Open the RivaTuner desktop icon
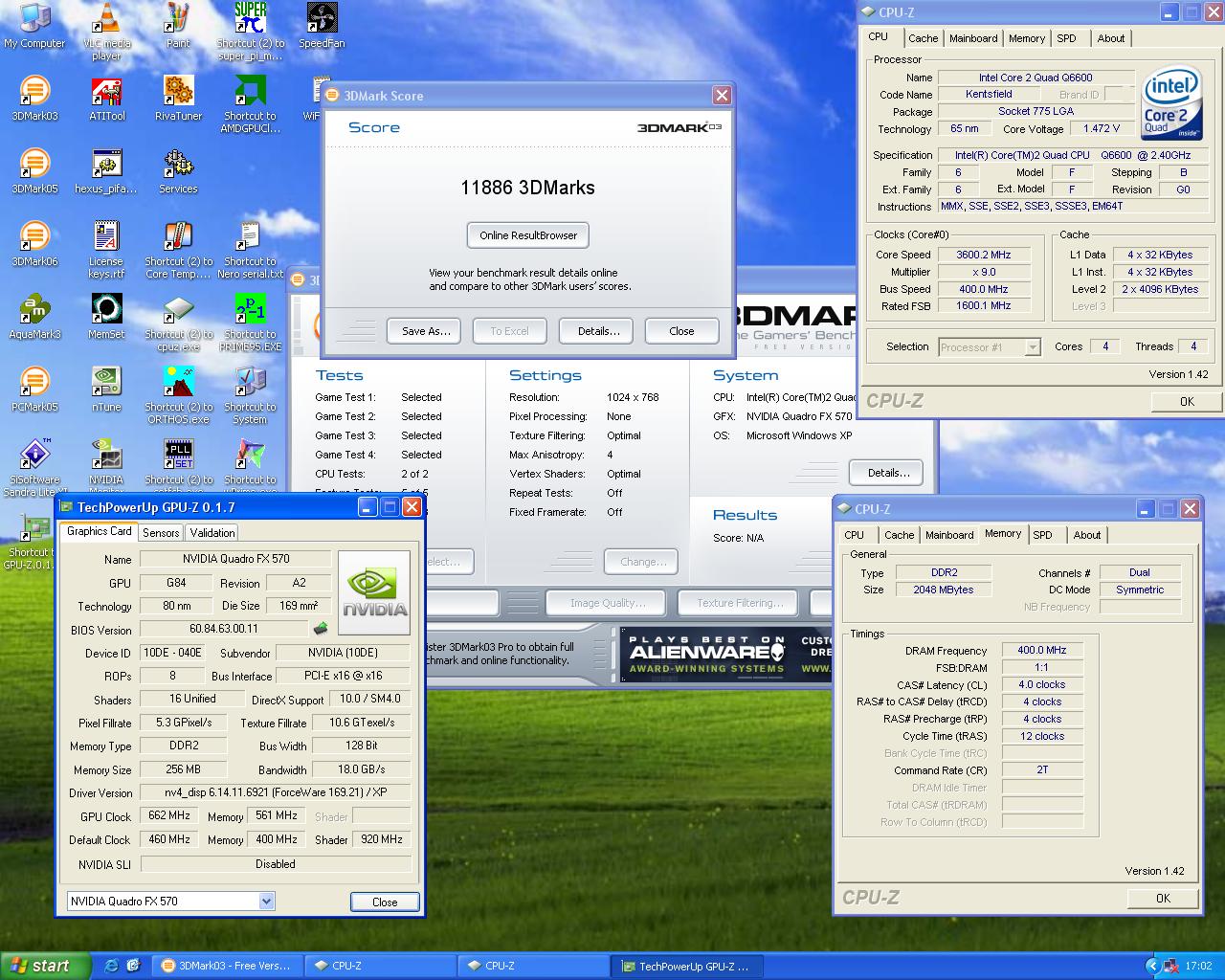The height and width of the screenshot is (980, 1225). point(178,99)
